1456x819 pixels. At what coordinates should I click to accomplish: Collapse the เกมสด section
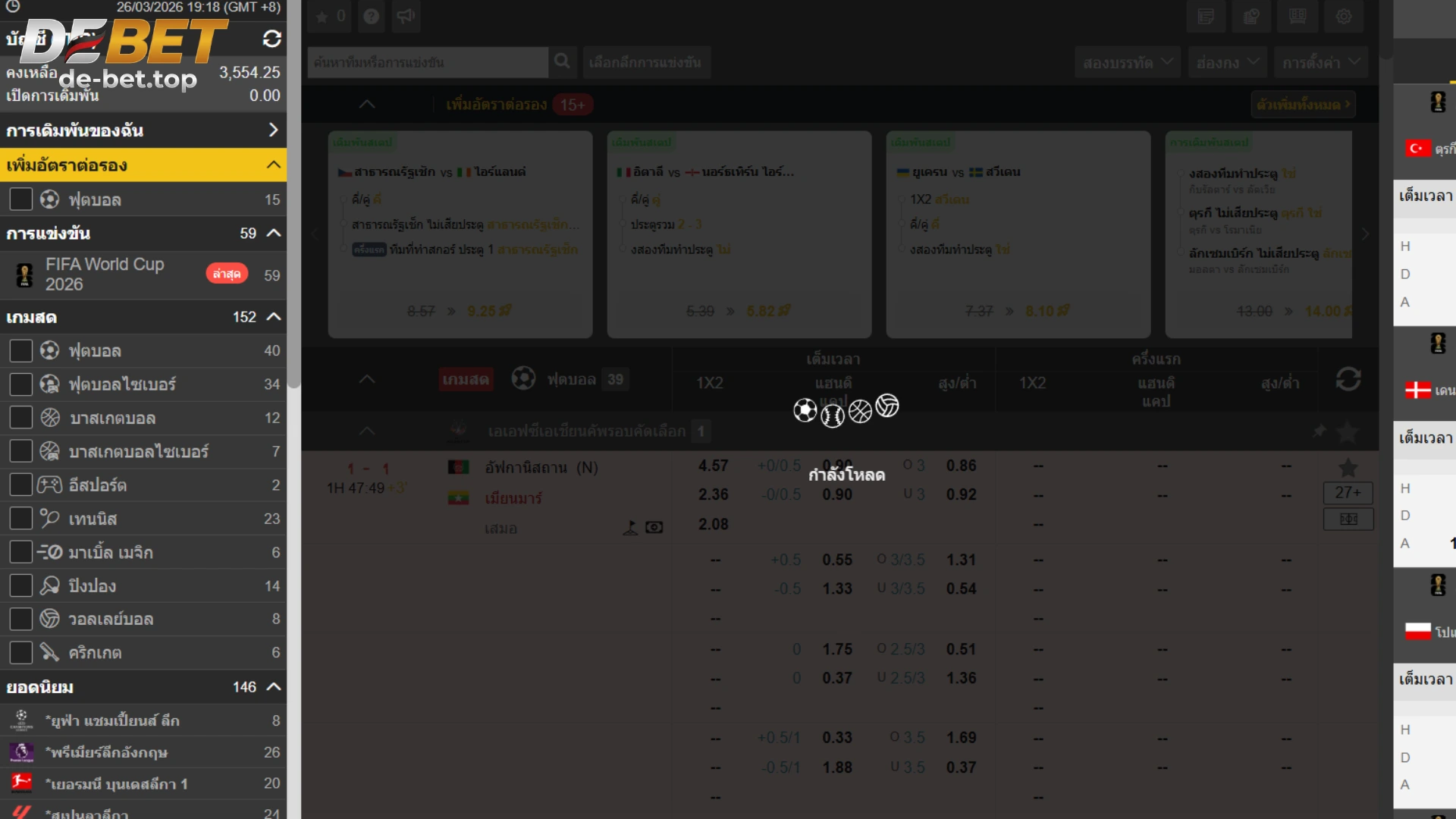[274, 317]
